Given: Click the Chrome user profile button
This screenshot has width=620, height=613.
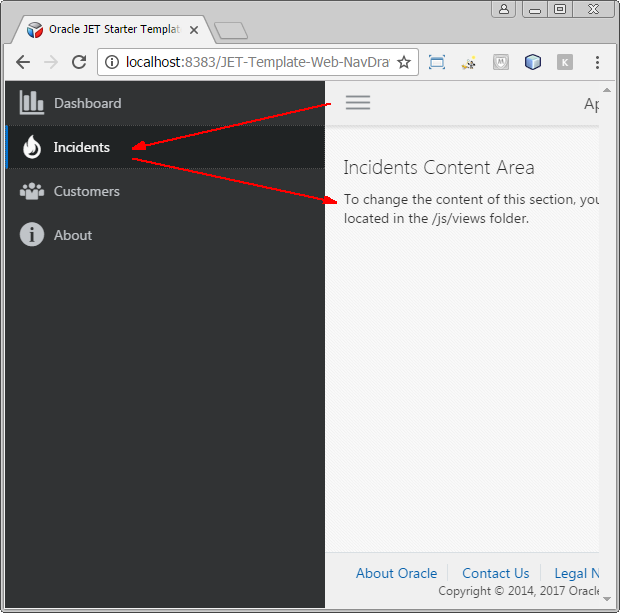Looking at the screenshot, I should point(504,9).
